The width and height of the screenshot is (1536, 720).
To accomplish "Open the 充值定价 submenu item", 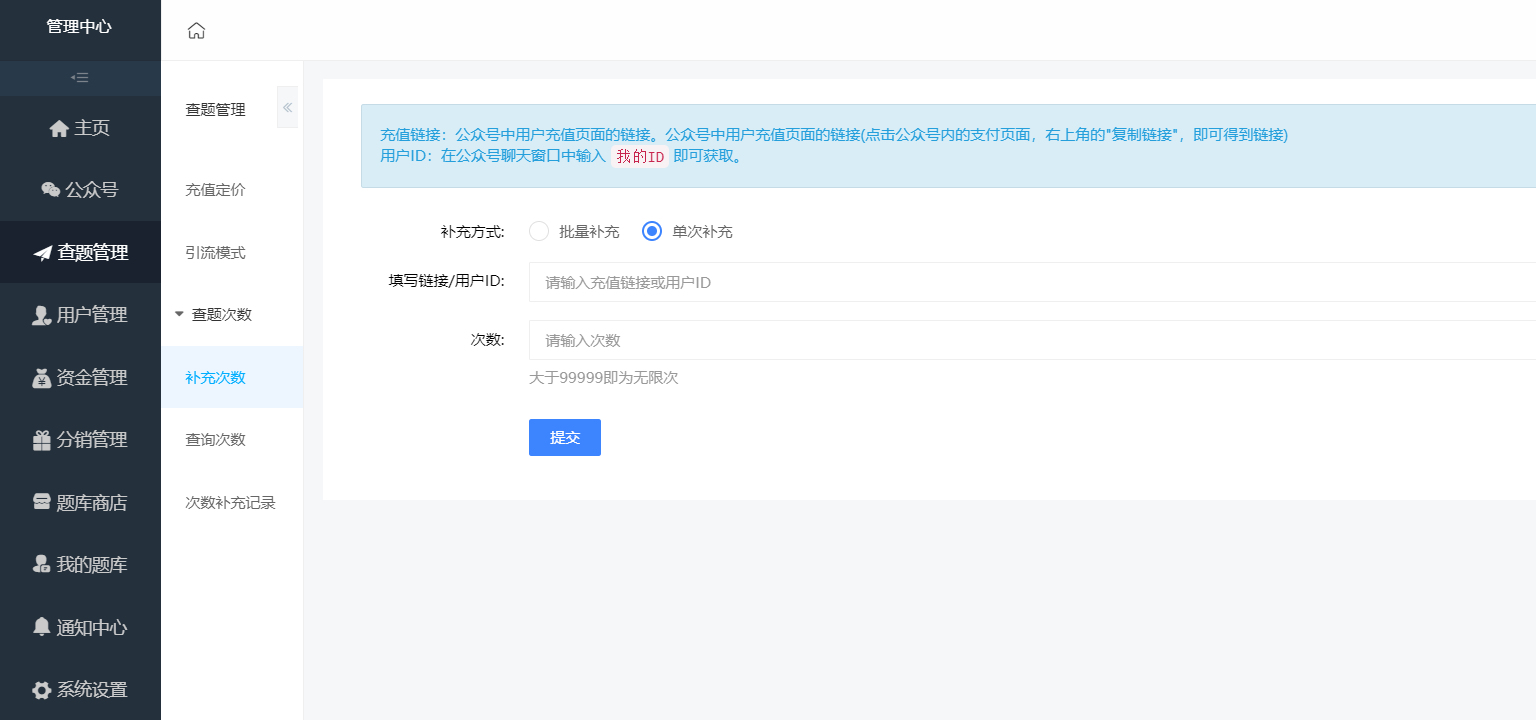I will tap(232, 190).
